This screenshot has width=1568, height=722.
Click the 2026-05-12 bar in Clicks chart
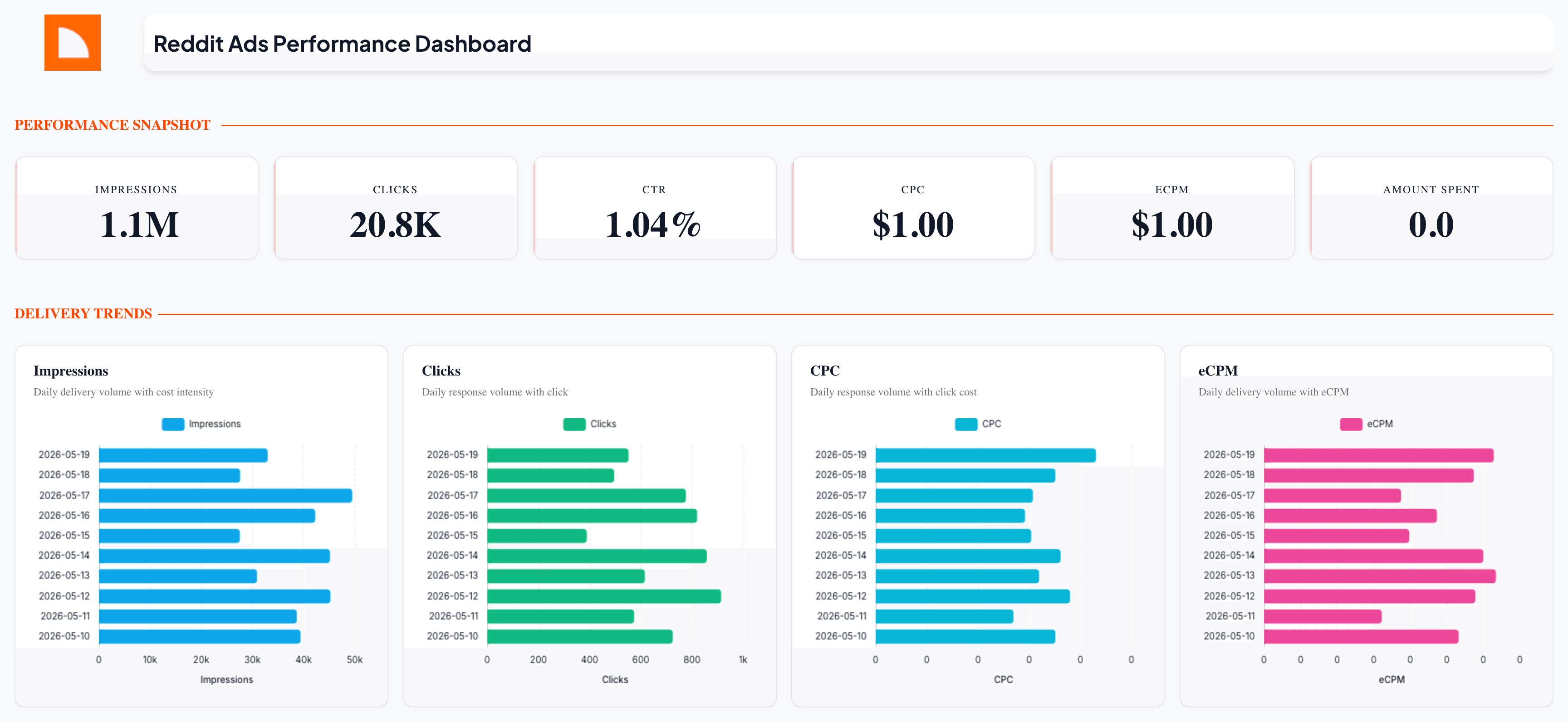[604, 596]
